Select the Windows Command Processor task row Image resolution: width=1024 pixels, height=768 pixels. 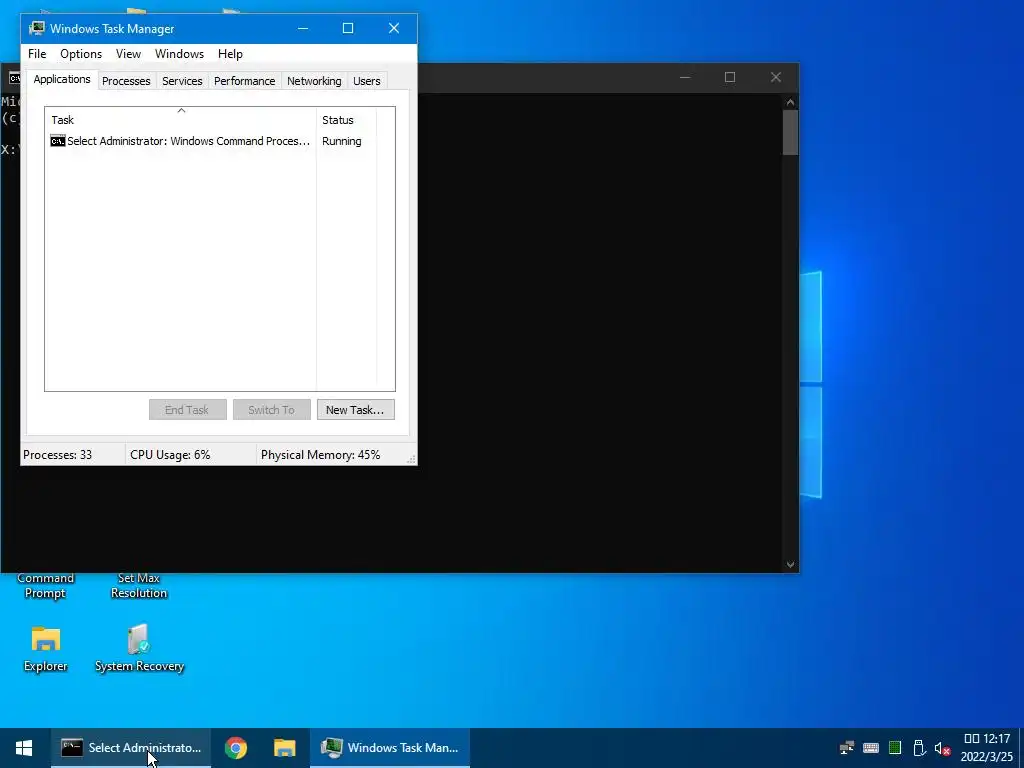coord(180,141)
